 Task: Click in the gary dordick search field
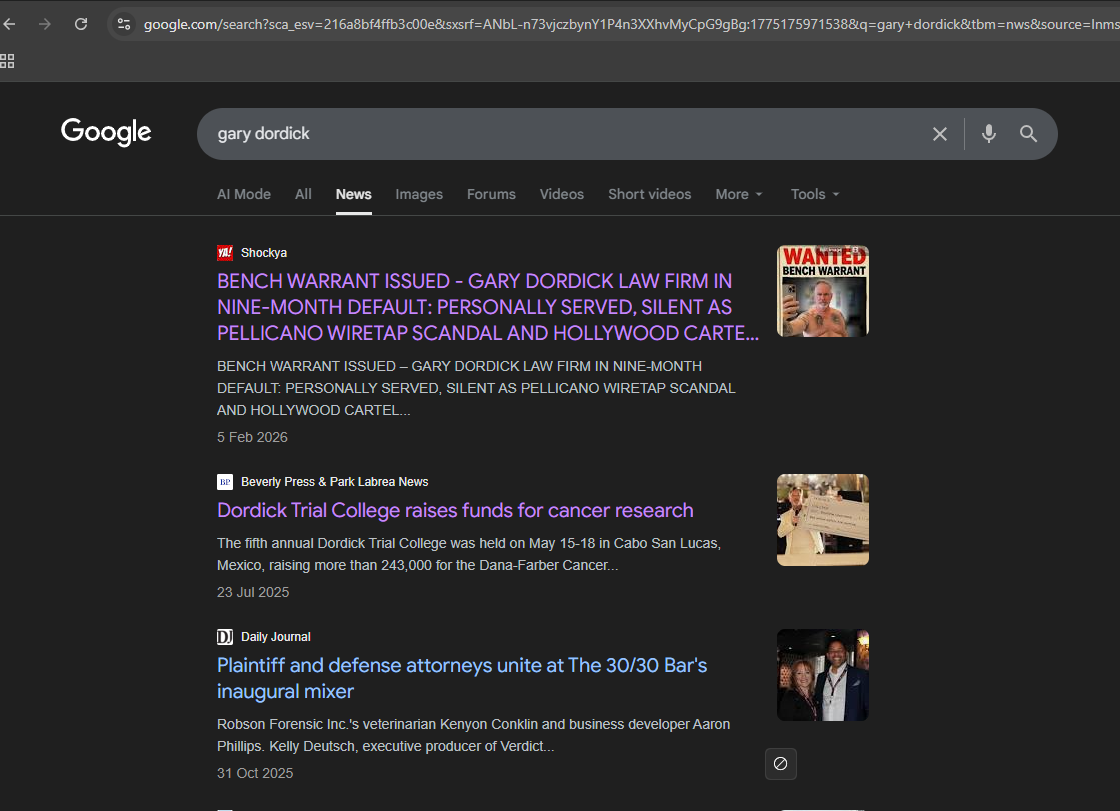[x=560, y=134]
